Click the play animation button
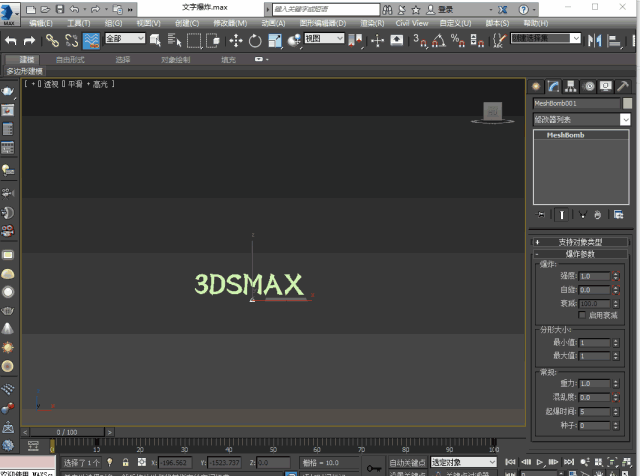640x476 pixels. pos(540,462)
